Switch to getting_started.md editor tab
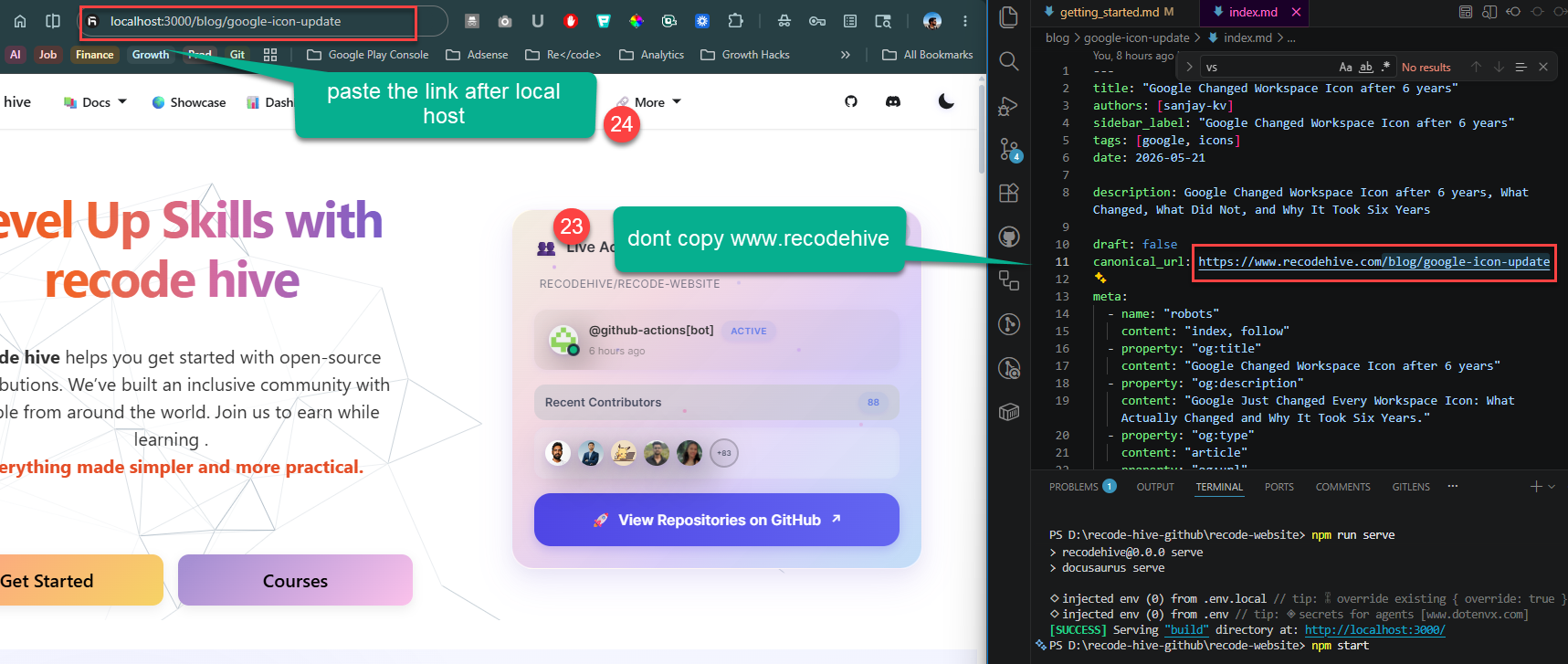Screen dimensions: 1568x664 tap(1109, 12)
